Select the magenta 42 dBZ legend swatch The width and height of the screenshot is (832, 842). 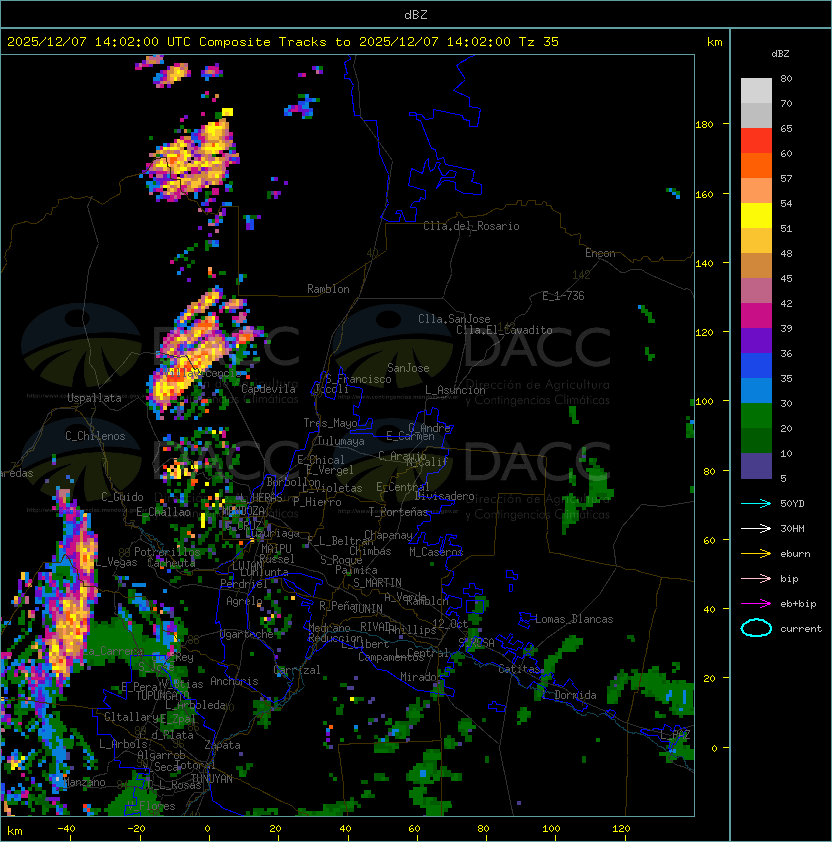pos(756,316)
